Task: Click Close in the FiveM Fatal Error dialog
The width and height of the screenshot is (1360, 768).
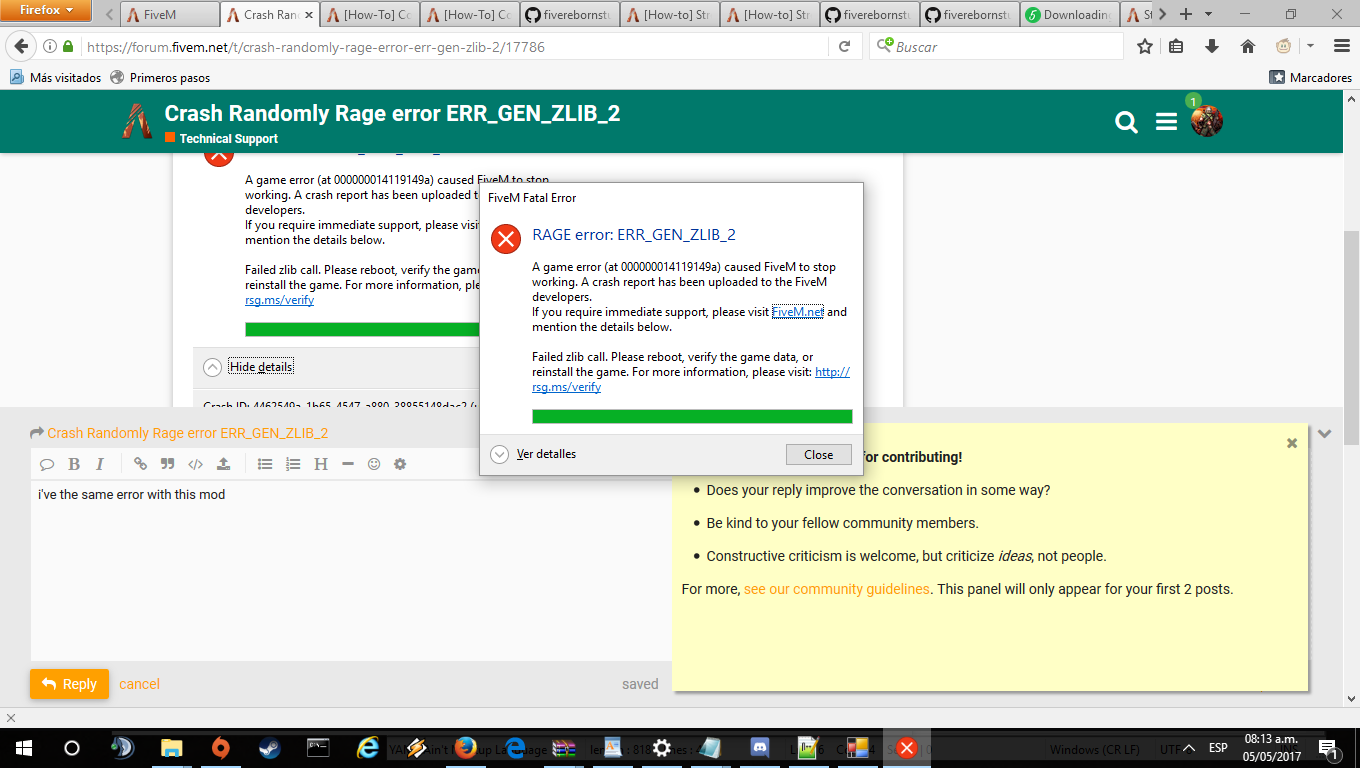Action: click(818, 454)
